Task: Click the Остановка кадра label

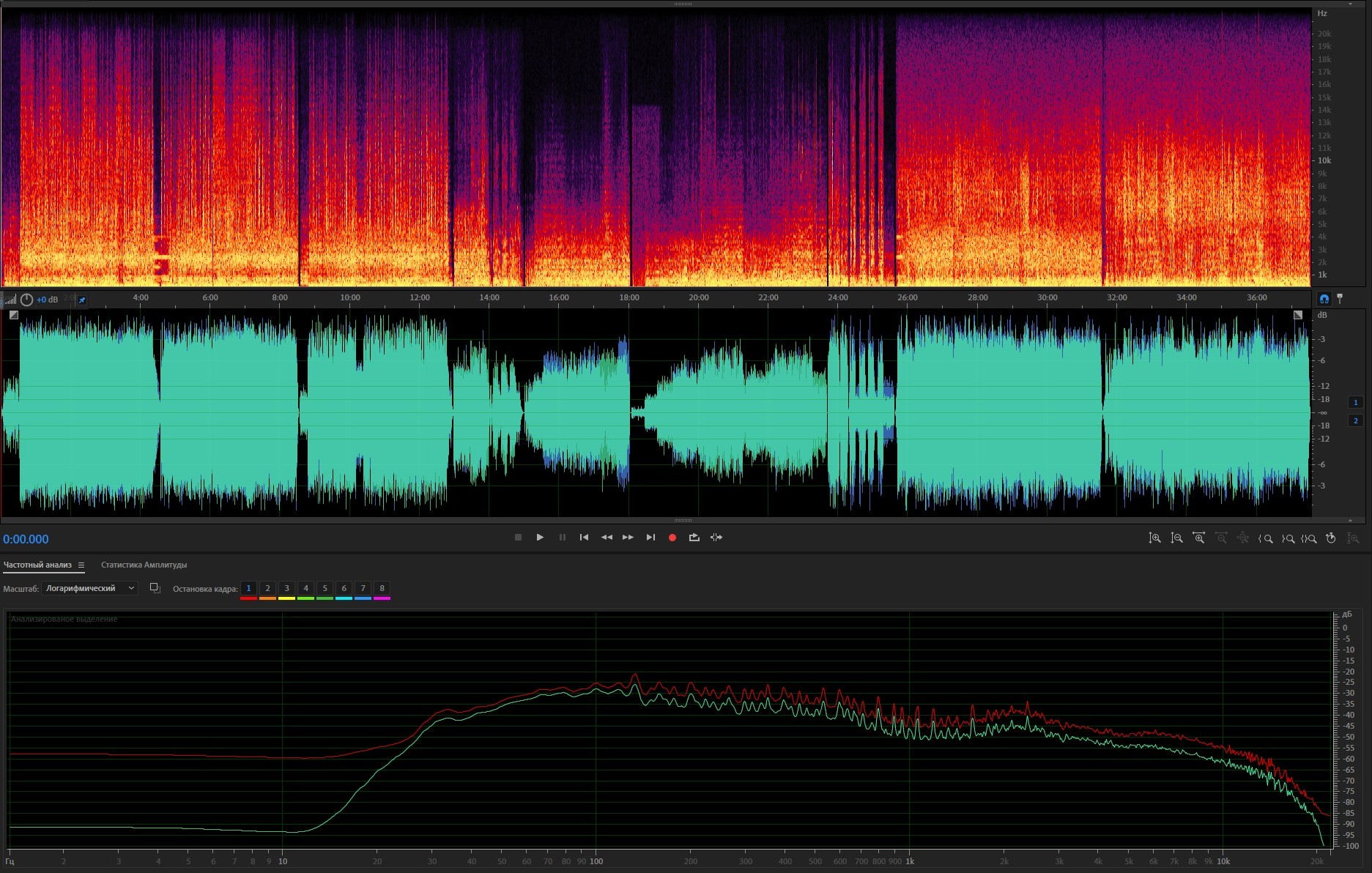Action: 205,589
